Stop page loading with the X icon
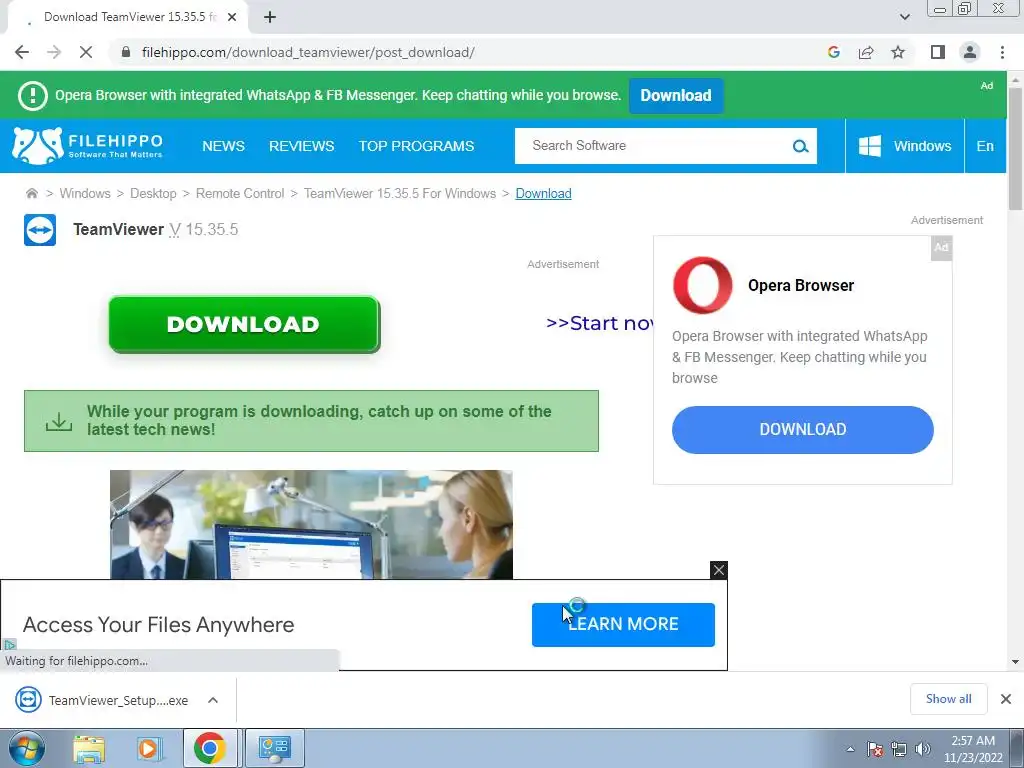Viewport: 1024px width, 768px height. (x=86, y=52)
